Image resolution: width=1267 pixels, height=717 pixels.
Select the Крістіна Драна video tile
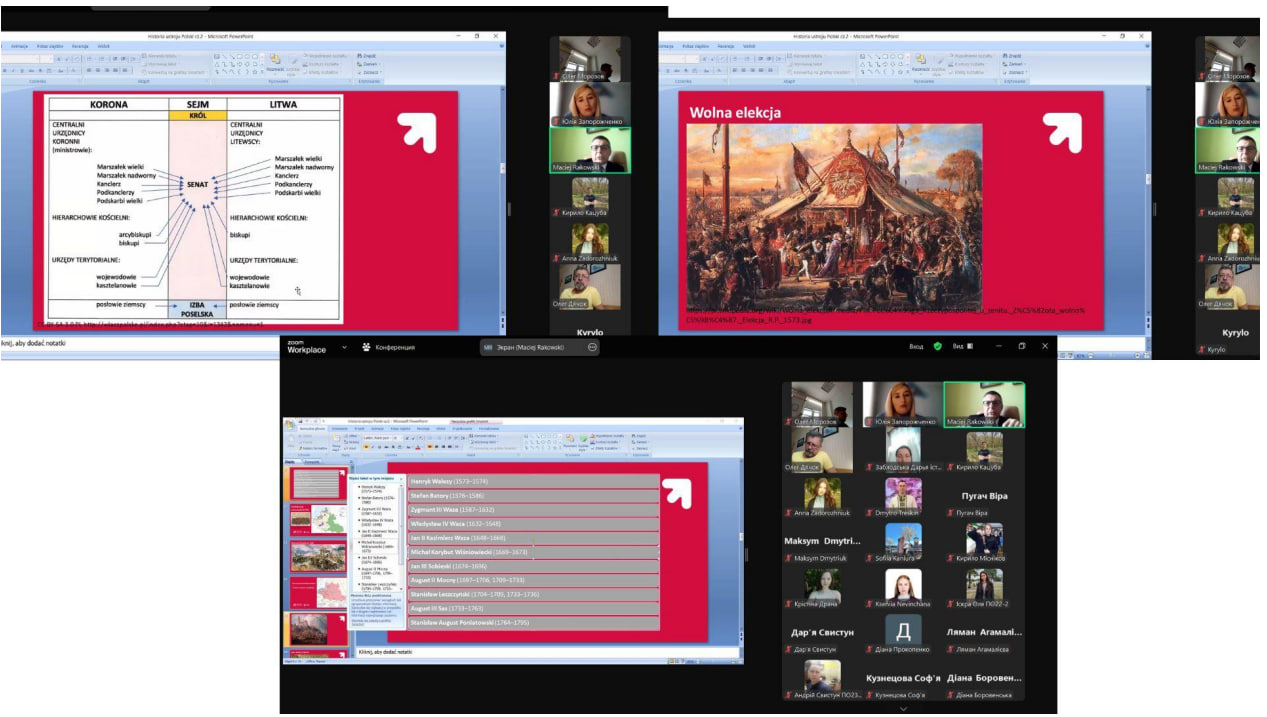click(823, 588)
